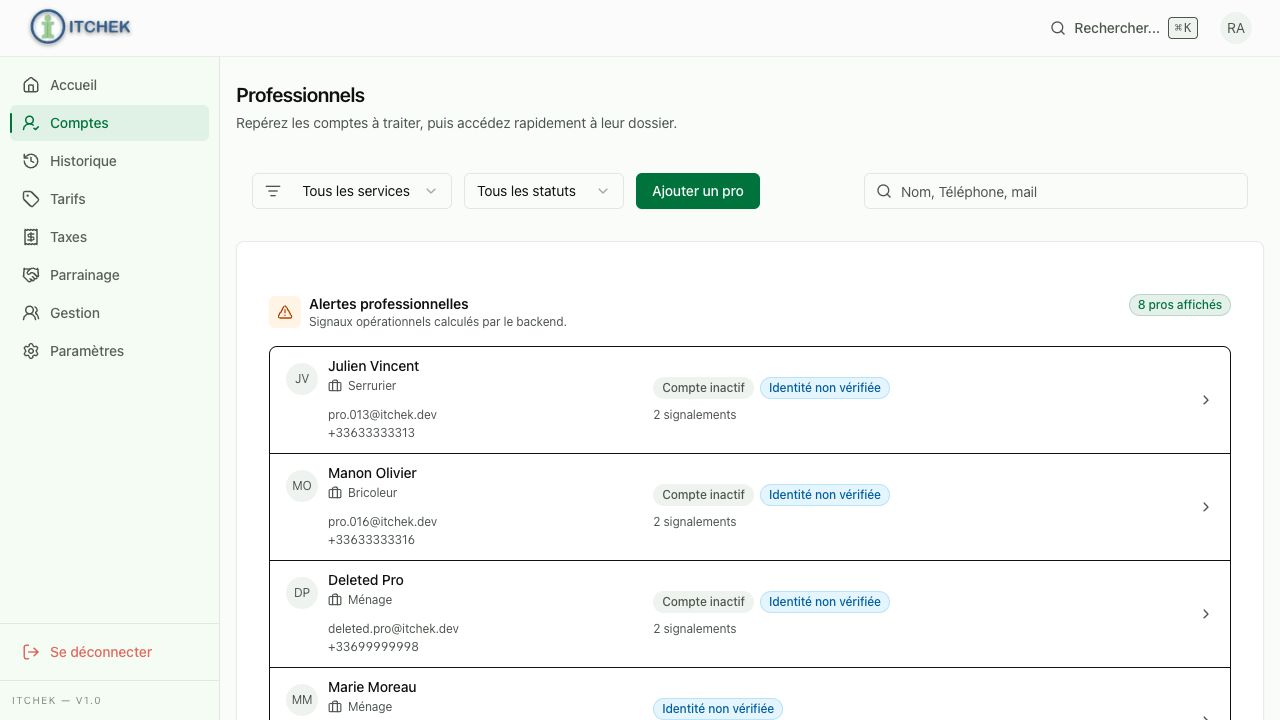Viewport: 1280px width, 720px height.
Task: Click the MM avatar for Marie Moreau
Action: (x=302, y=700)
